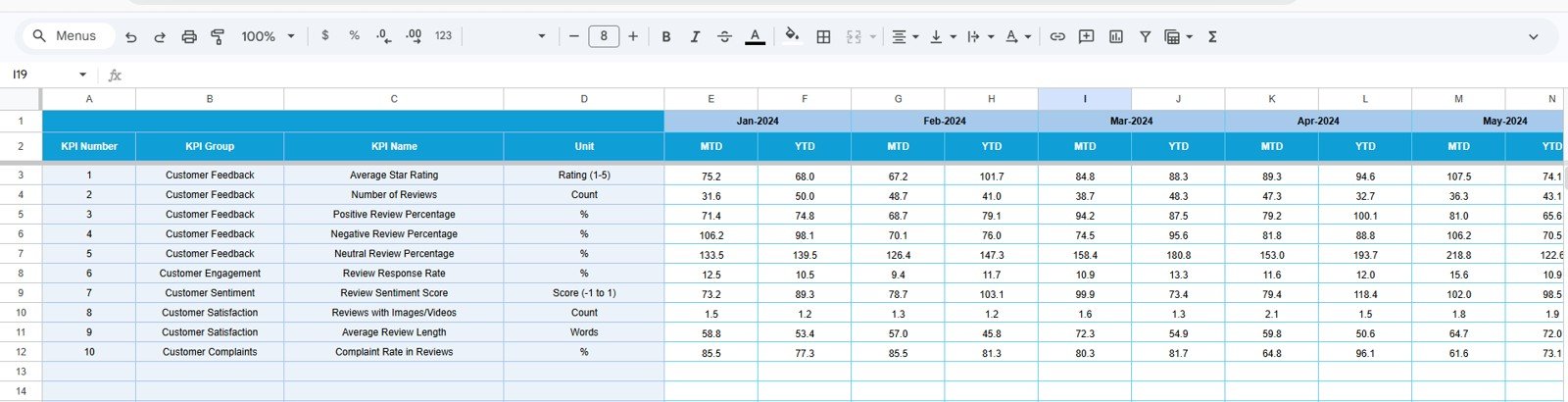This screenshot has width=1568, height=402.
Task: Select the Review Response Rate cell
Action: 394,274
